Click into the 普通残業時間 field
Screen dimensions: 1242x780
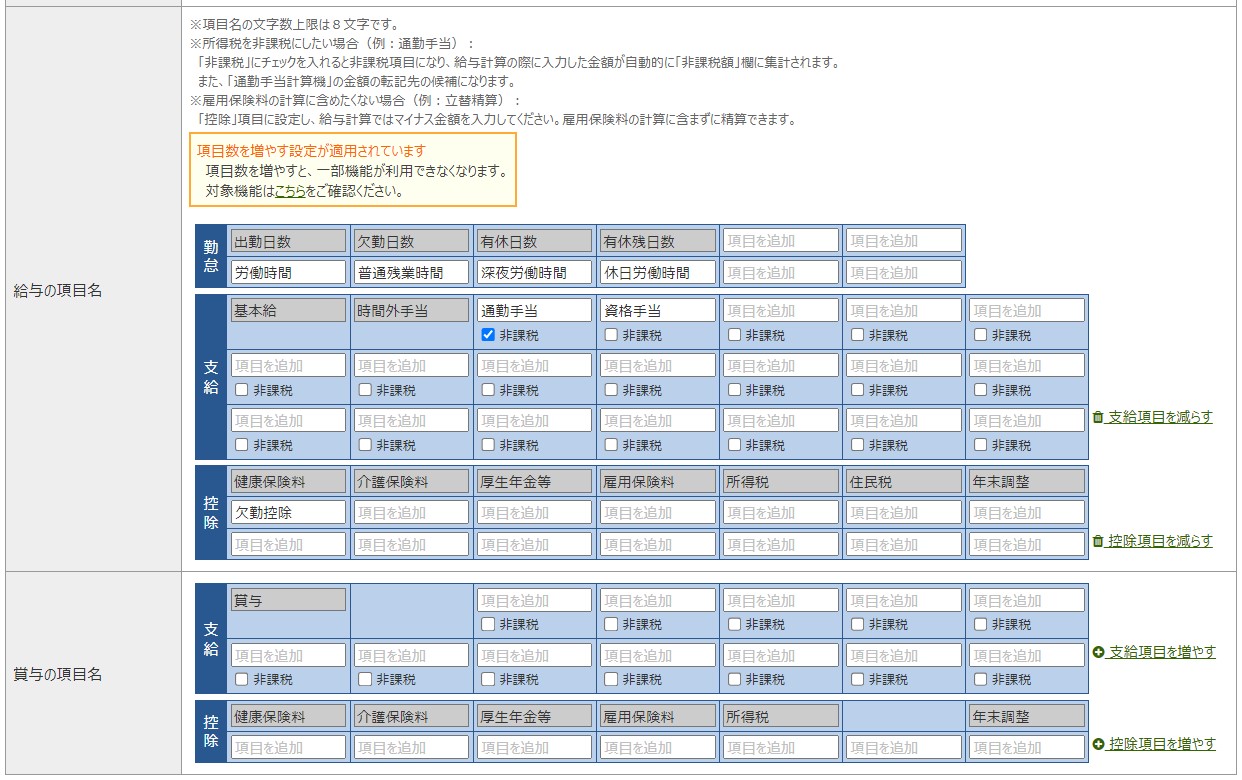click(x=410, y=272)
